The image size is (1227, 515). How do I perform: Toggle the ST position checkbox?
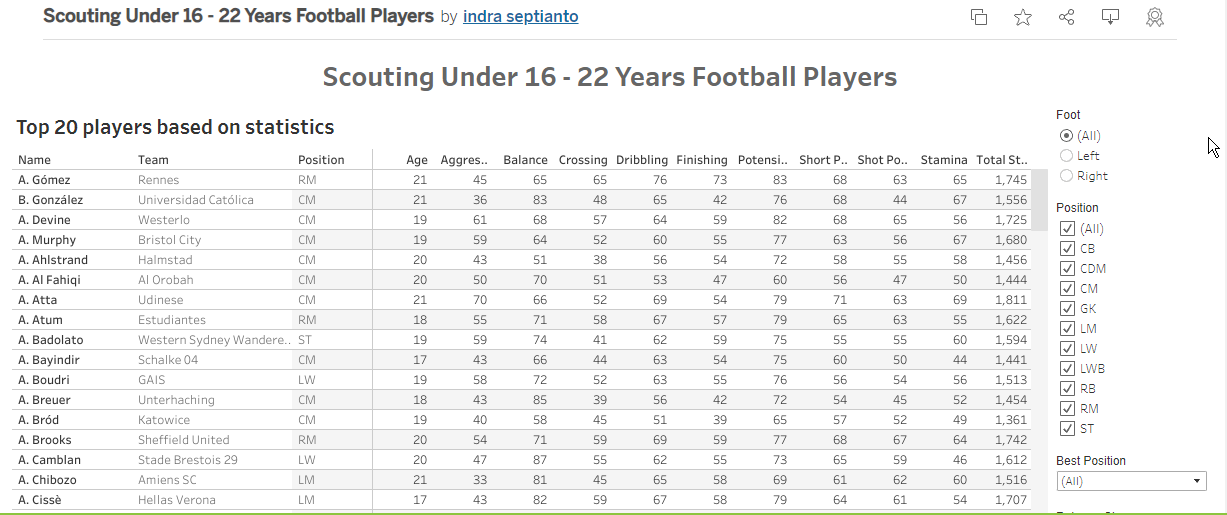[x=1067, y=429]
